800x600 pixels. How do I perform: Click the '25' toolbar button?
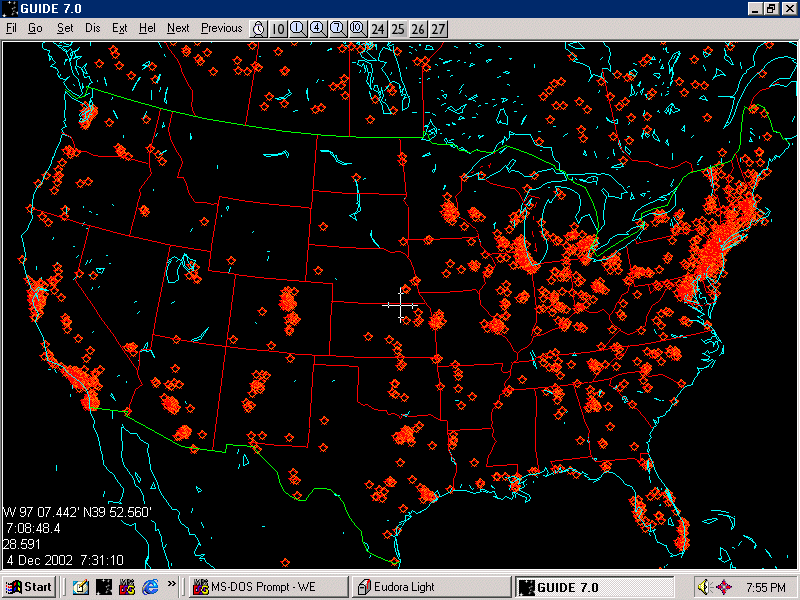pyautogui.click(x=398, y=28)
